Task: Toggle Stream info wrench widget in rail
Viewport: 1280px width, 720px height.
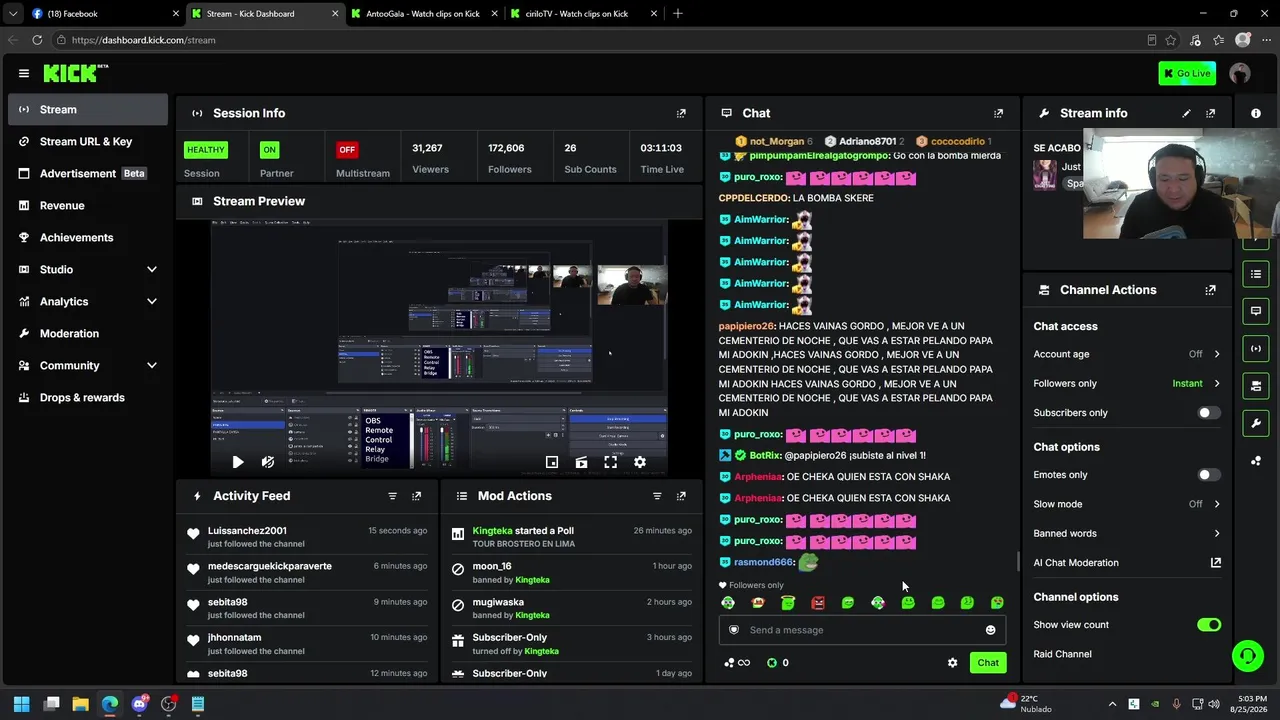Action: tap(1256, 423)
